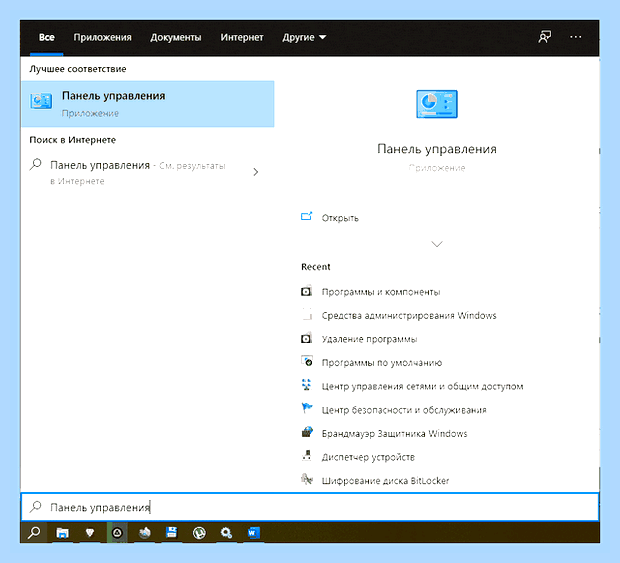The image size is (620, 563).
Task: Open Шифрование диска BitLocker
Action: click(x=385, y=481)
